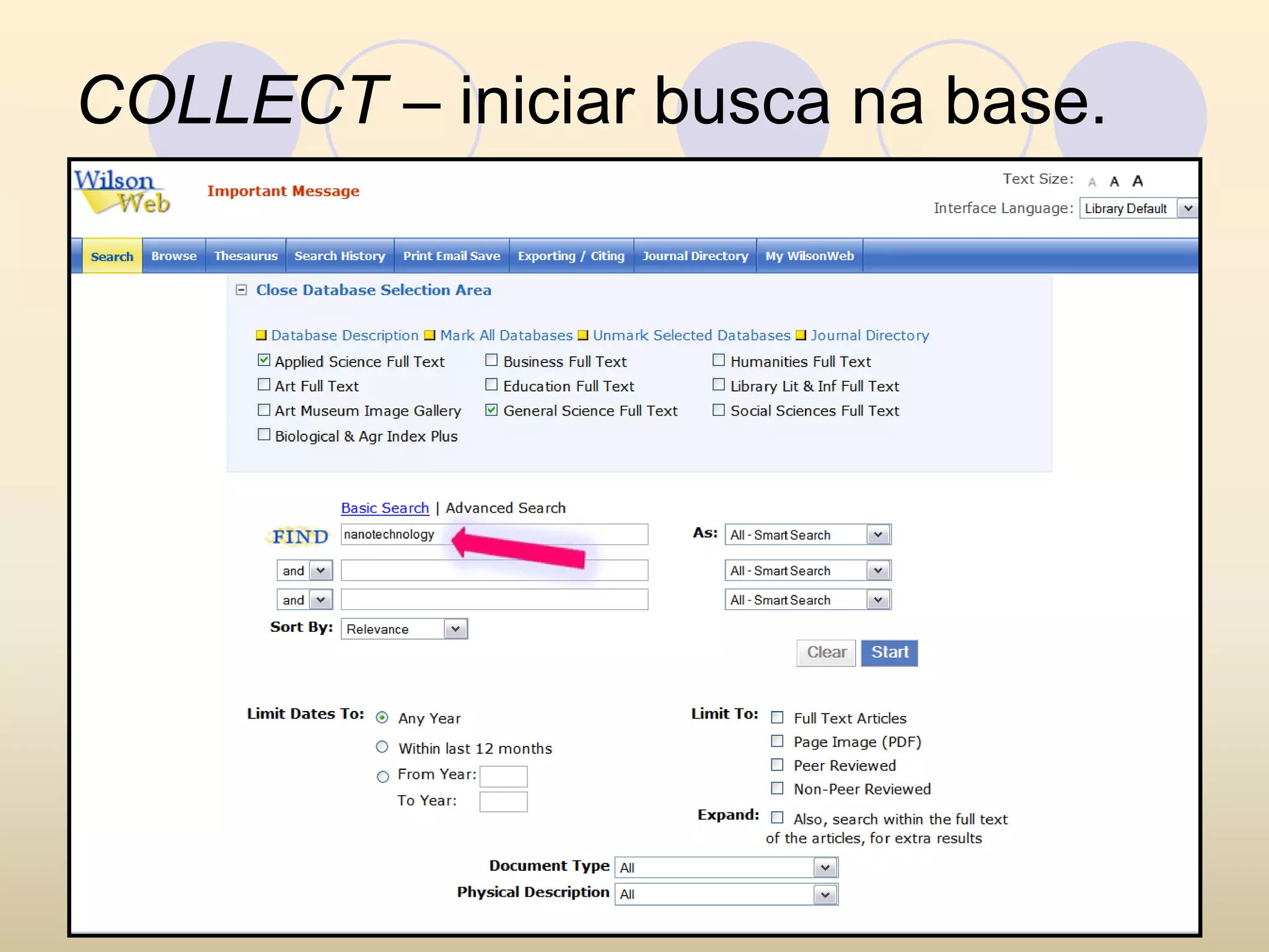Check Business Full Text database
Screen dimensions: 1269x952
(x=491, y=360)
